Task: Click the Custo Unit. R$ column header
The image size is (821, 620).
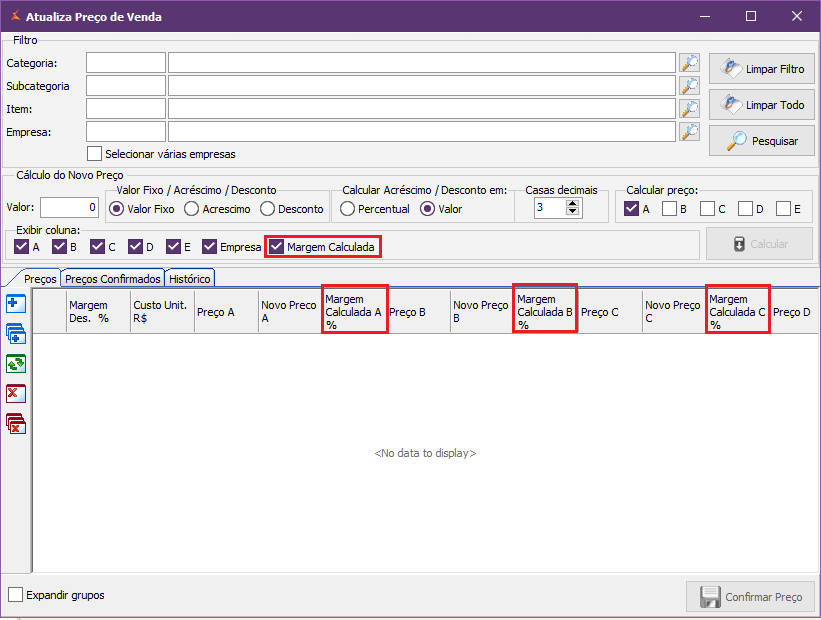Action: (162, 312)
